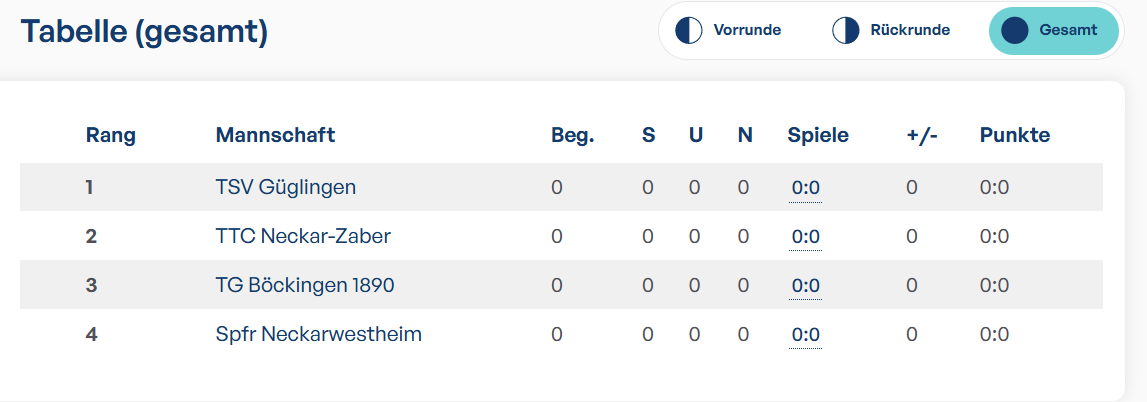The height and width of the screenshot is (402, 1147).
Task: Click the Punkte column header
Action: (1015, 135)
